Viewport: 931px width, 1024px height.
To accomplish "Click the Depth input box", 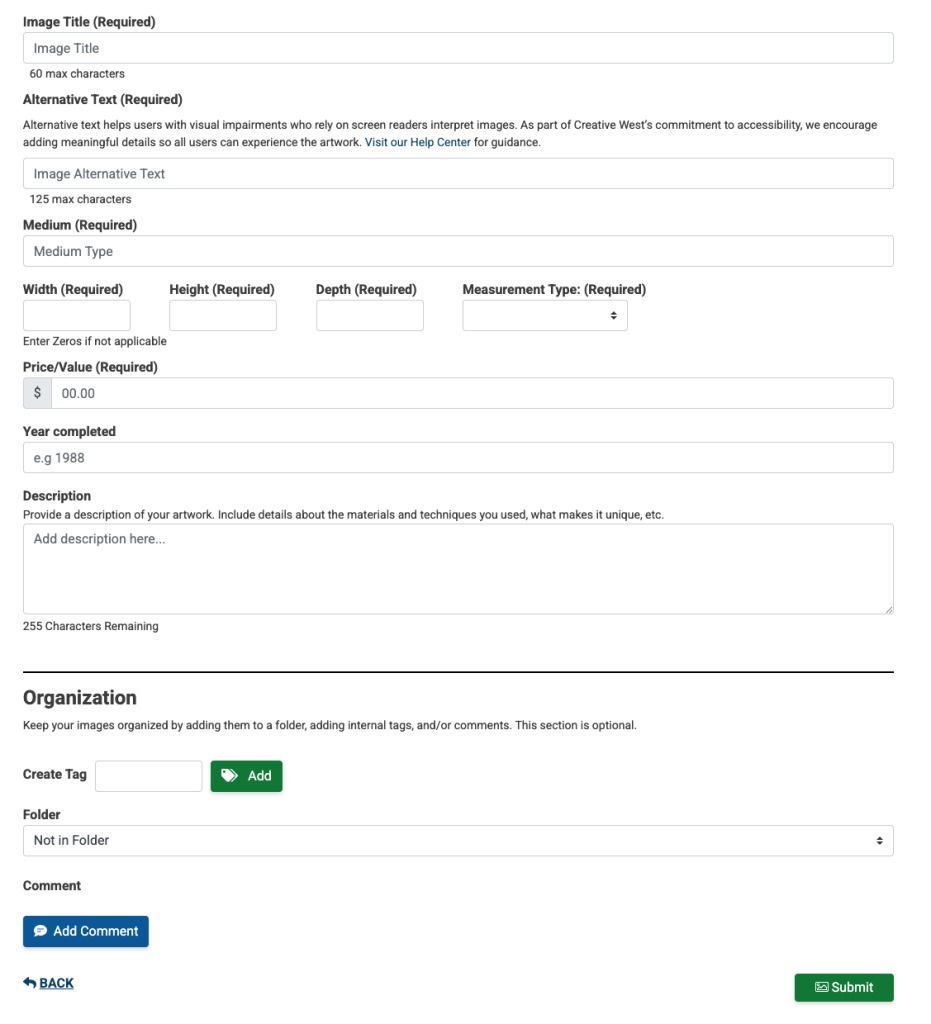I will click(x=370, y=316).
